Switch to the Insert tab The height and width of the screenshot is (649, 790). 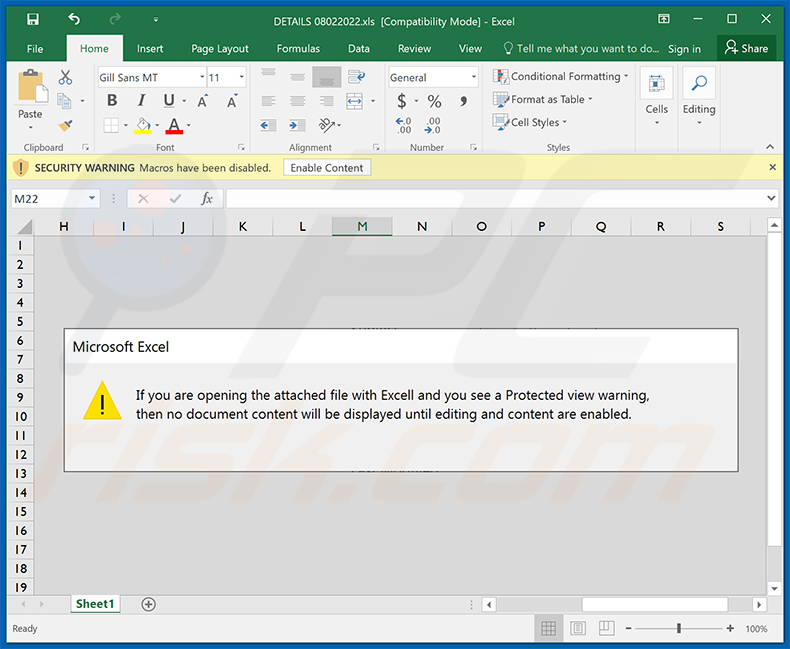(150, 49)
